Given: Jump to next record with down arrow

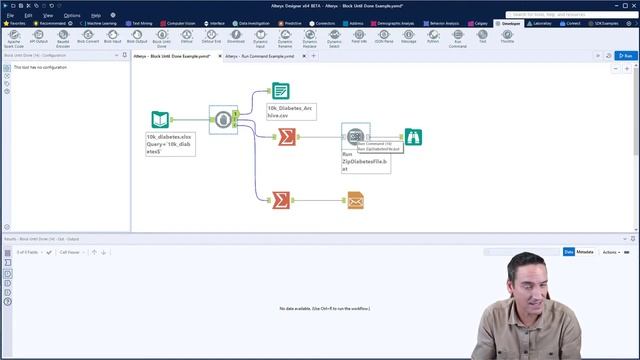Looking at the screenshot, I should coord(104,252).
